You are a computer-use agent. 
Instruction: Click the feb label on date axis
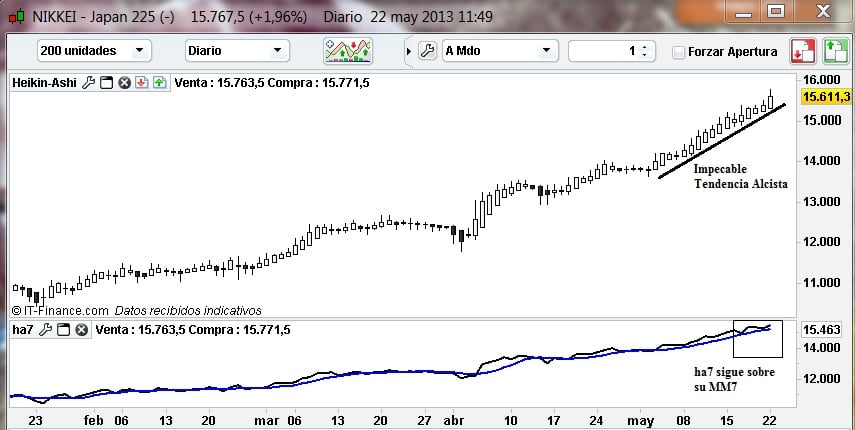tap(93, 421)
